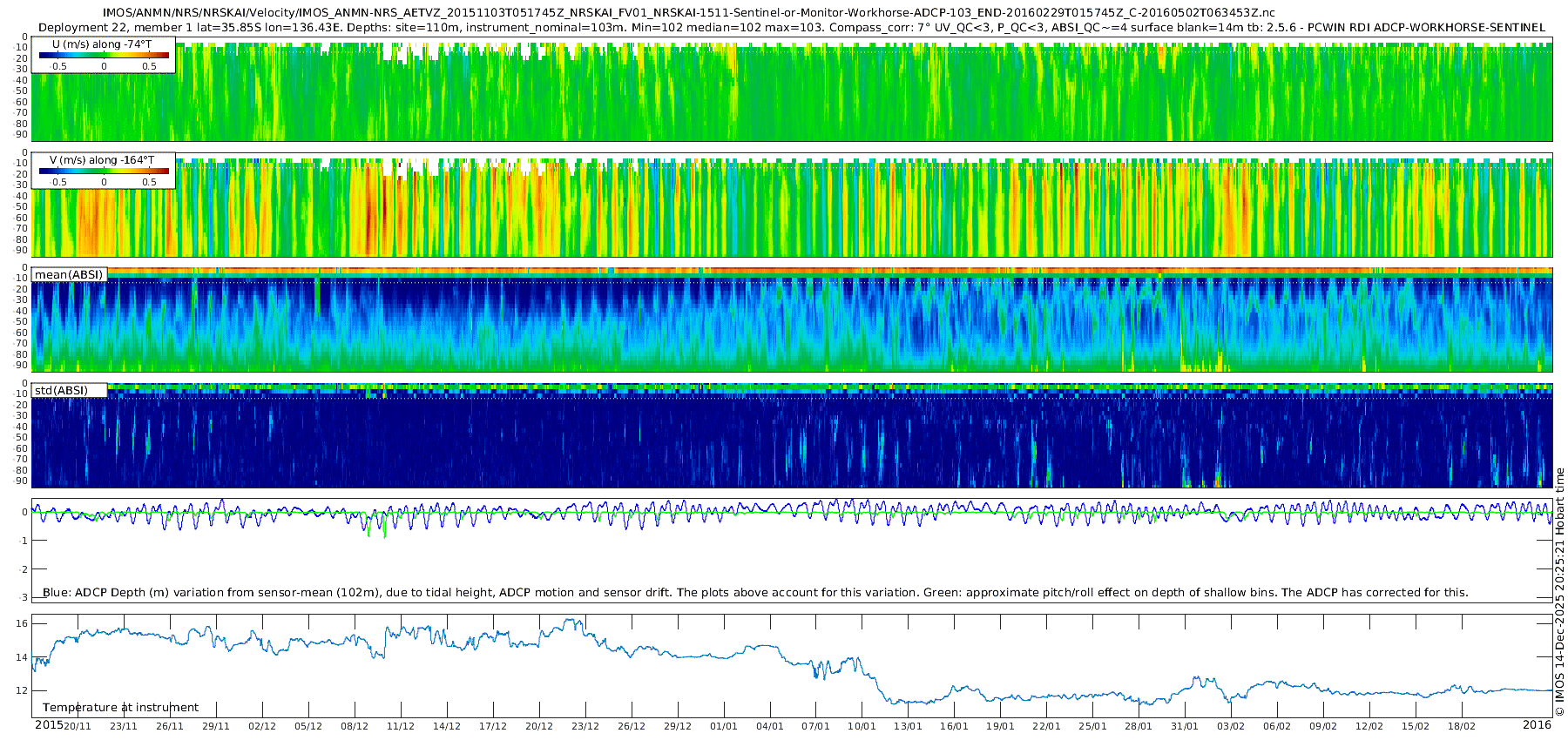Click the 23/12 date tick label
This screenshot has width=1568, height=740.
coord(585,726)
